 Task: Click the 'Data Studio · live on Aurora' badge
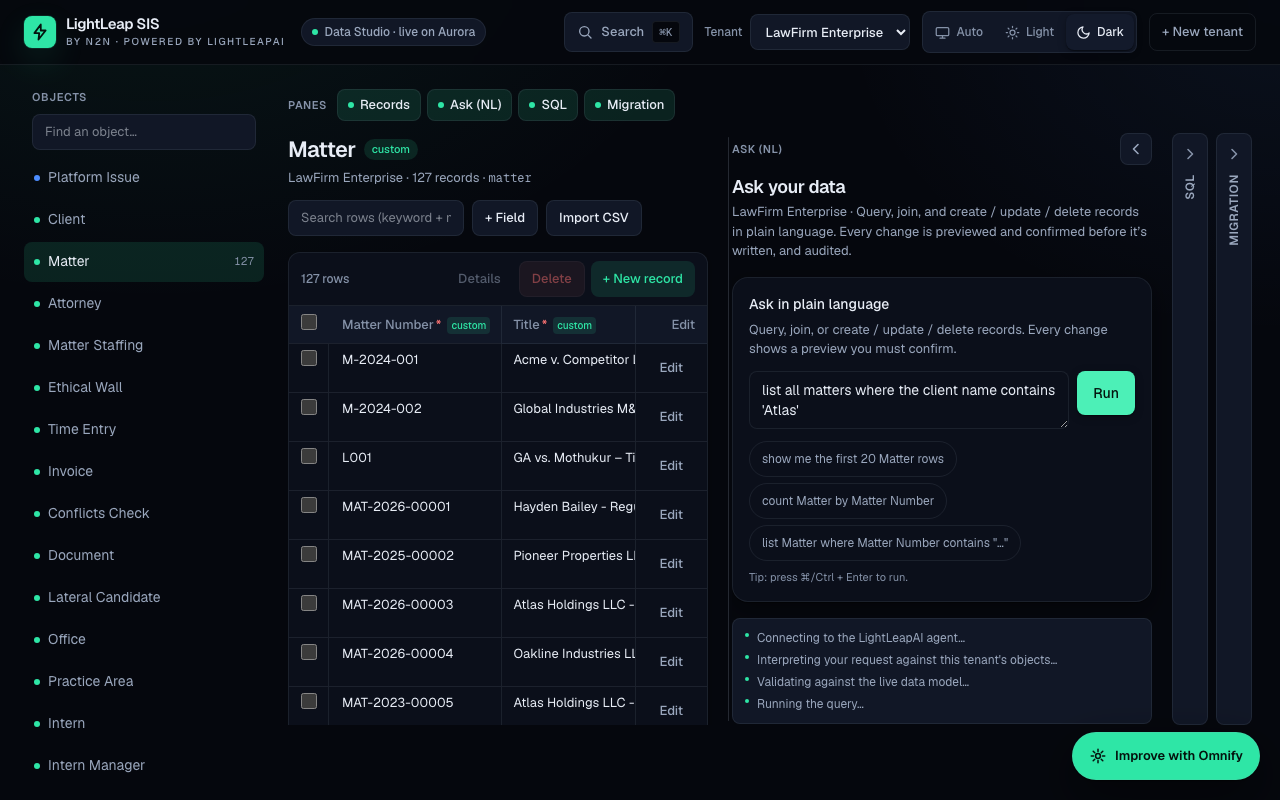394,32
